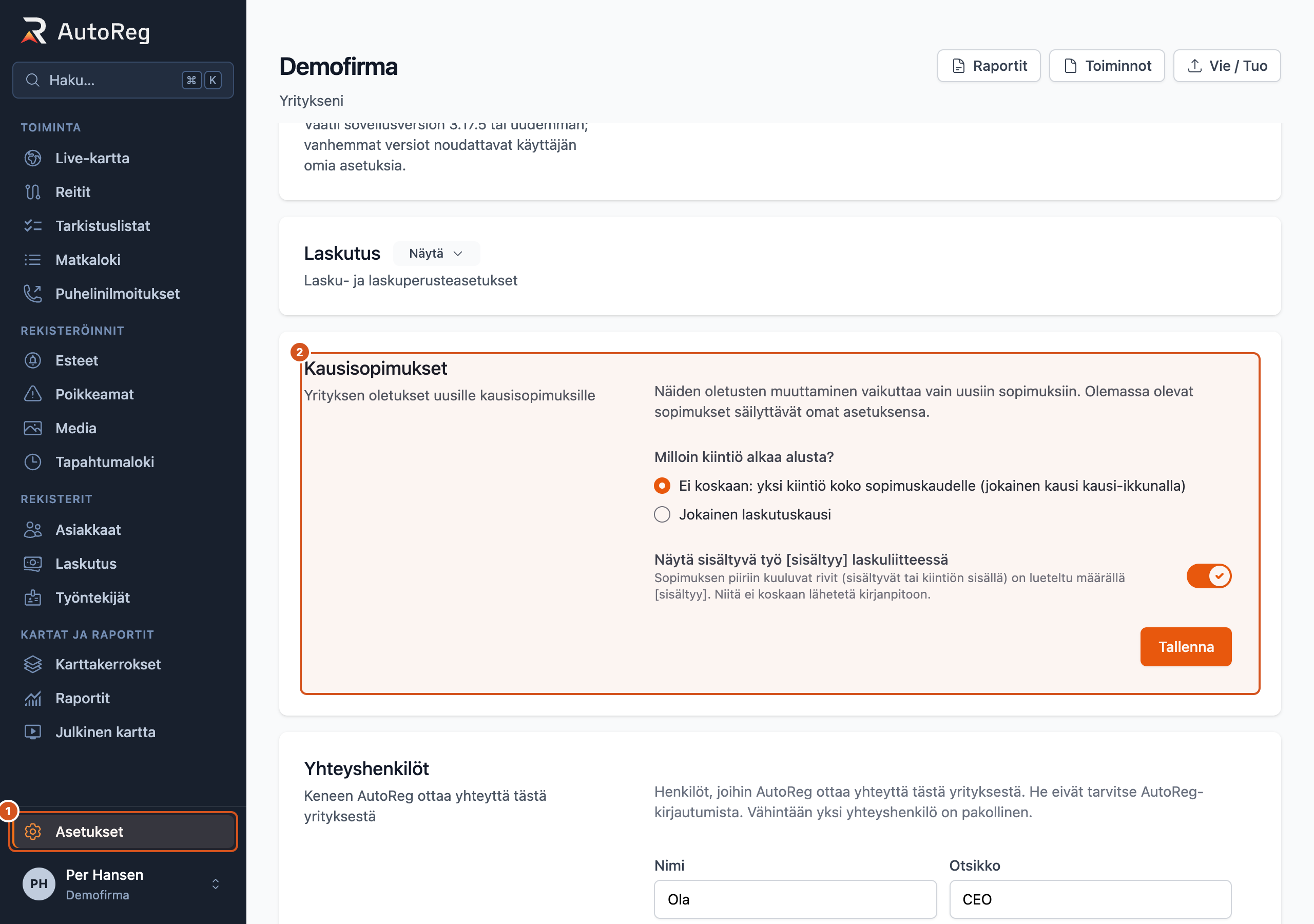Open the Raportit chart icon in sidebar
The image size is (1314, 924).
tap(33, 698)
